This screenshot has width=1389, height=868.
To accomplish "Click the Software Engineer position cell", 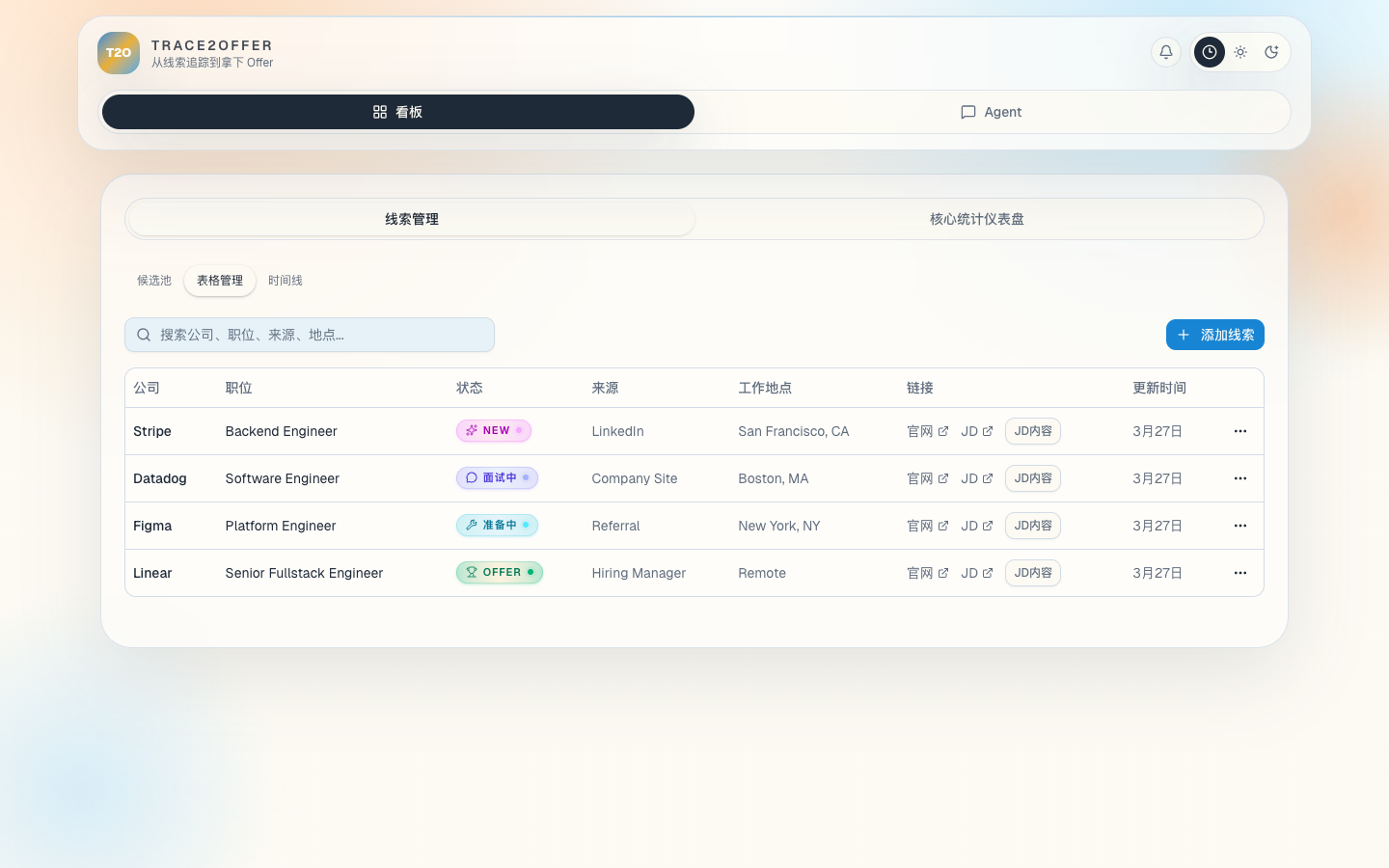I will tap(283, 478).
